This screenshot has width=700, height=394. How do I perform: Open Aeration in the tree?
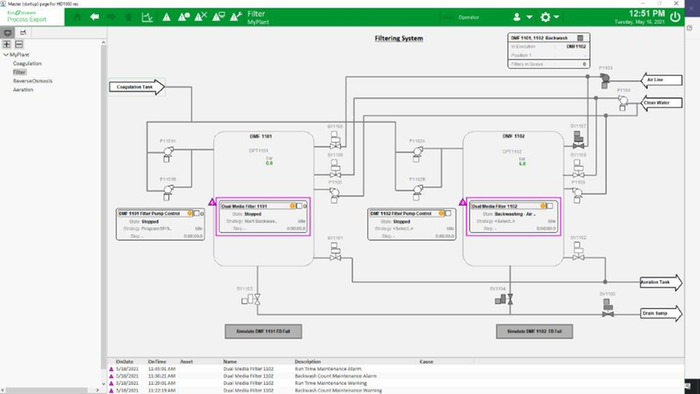click(x=23, y=89)
